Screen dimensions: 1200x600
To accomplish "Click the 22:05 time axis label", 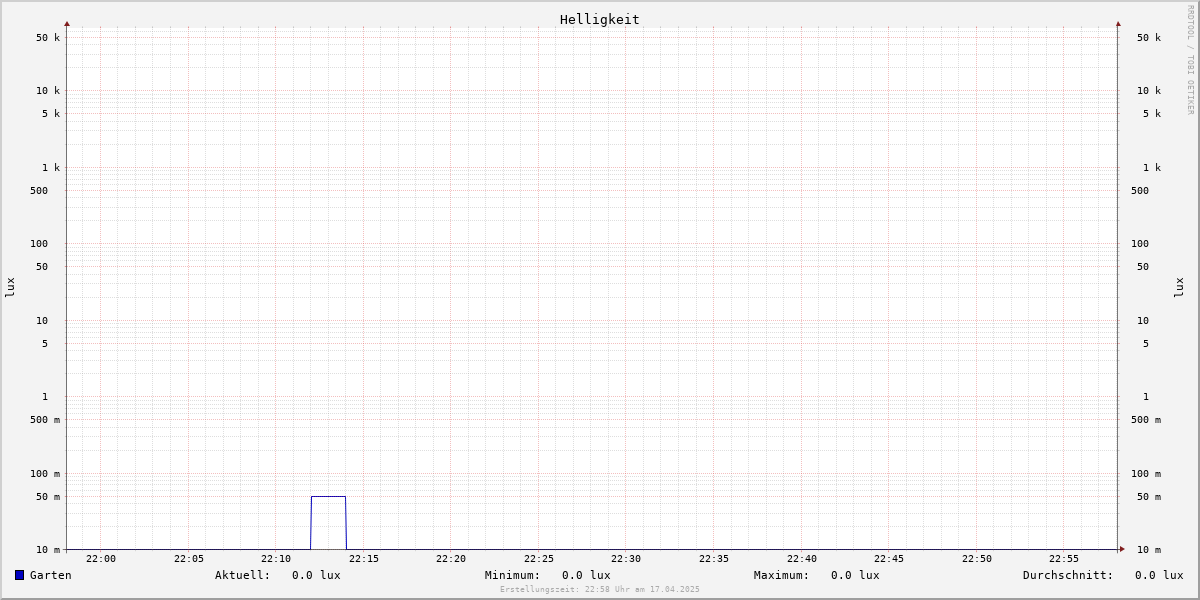I will (x=189, y=559).
